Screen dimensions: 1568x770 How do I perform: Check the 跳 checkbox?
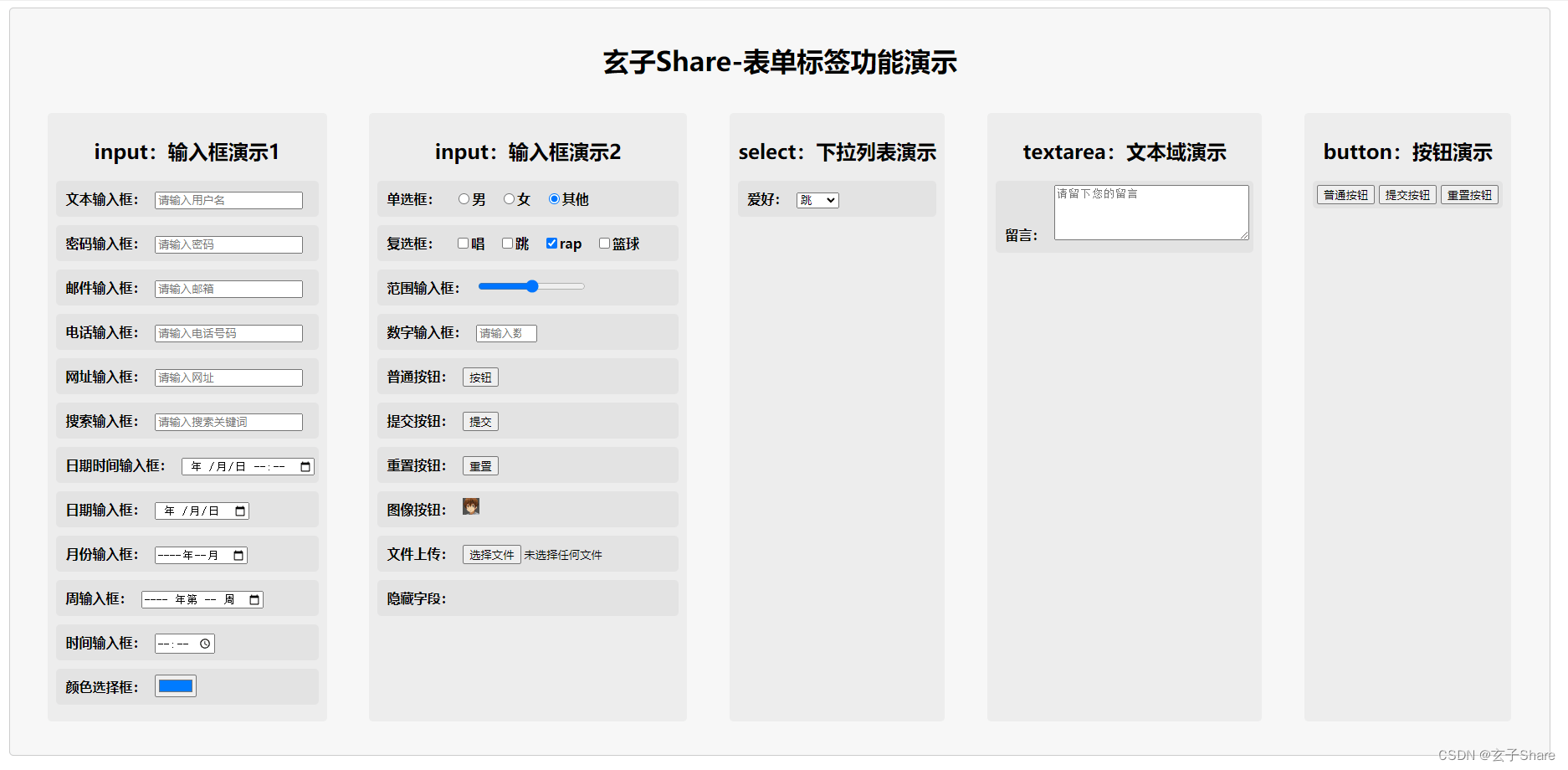(507, 244)
